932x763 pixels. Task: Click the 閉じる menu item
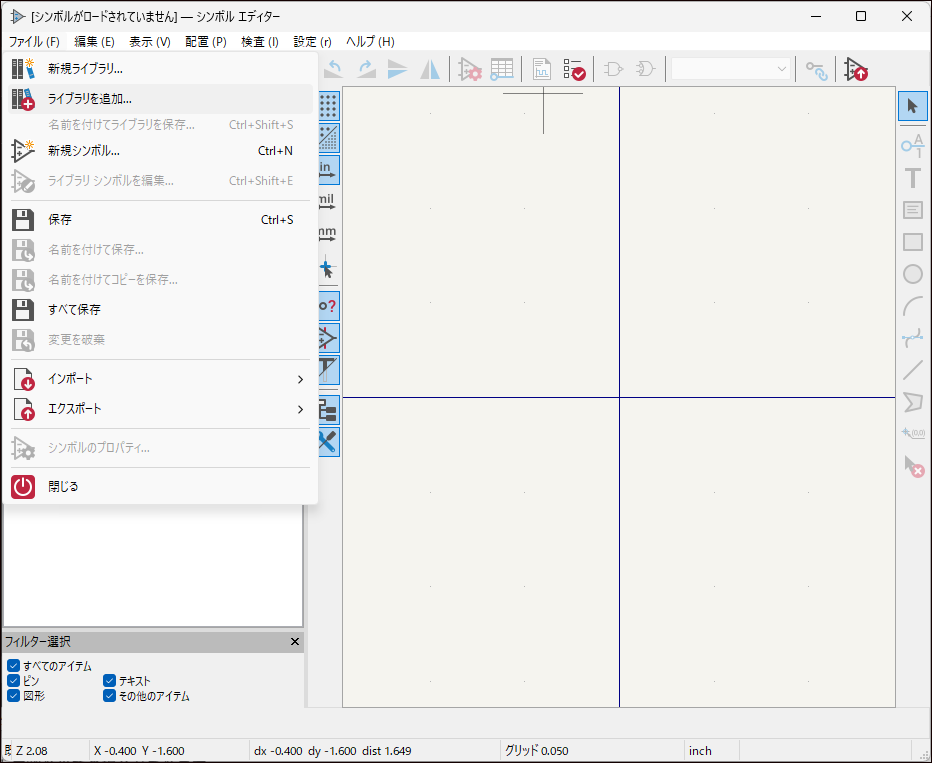click(x=63, y=487)
